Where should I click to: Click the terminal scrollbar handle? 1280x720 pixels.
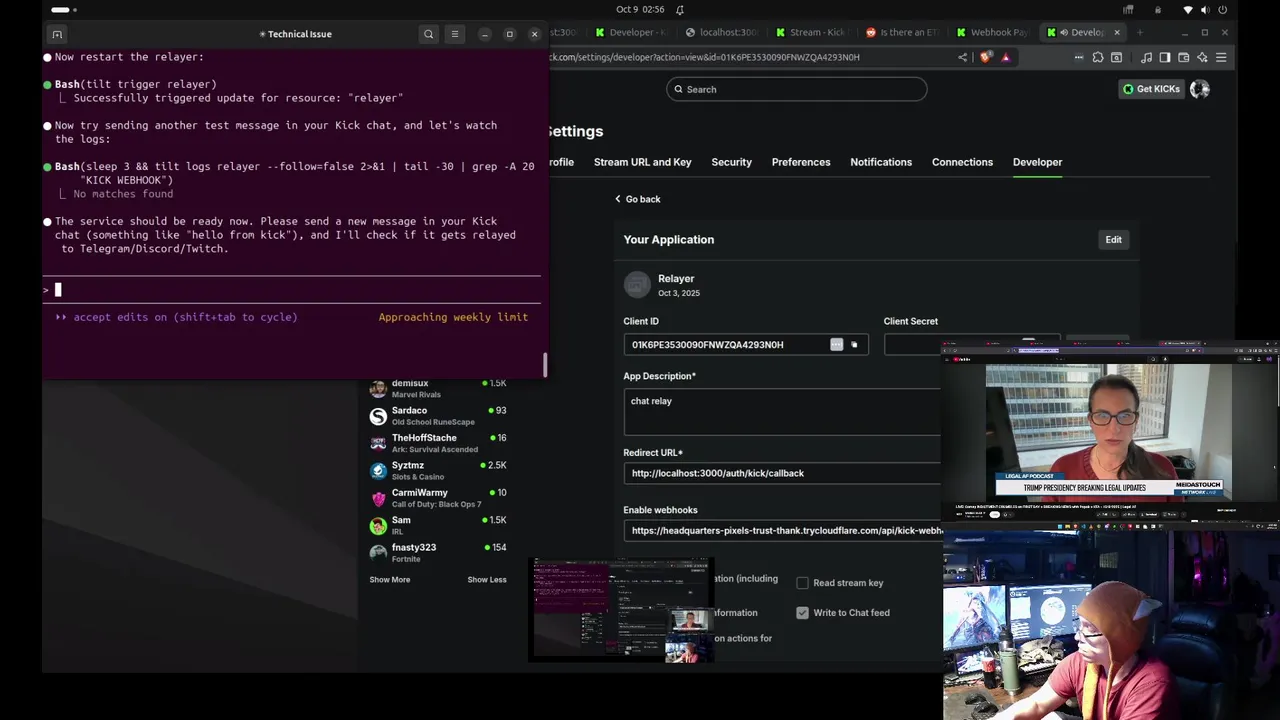point(545,365)
